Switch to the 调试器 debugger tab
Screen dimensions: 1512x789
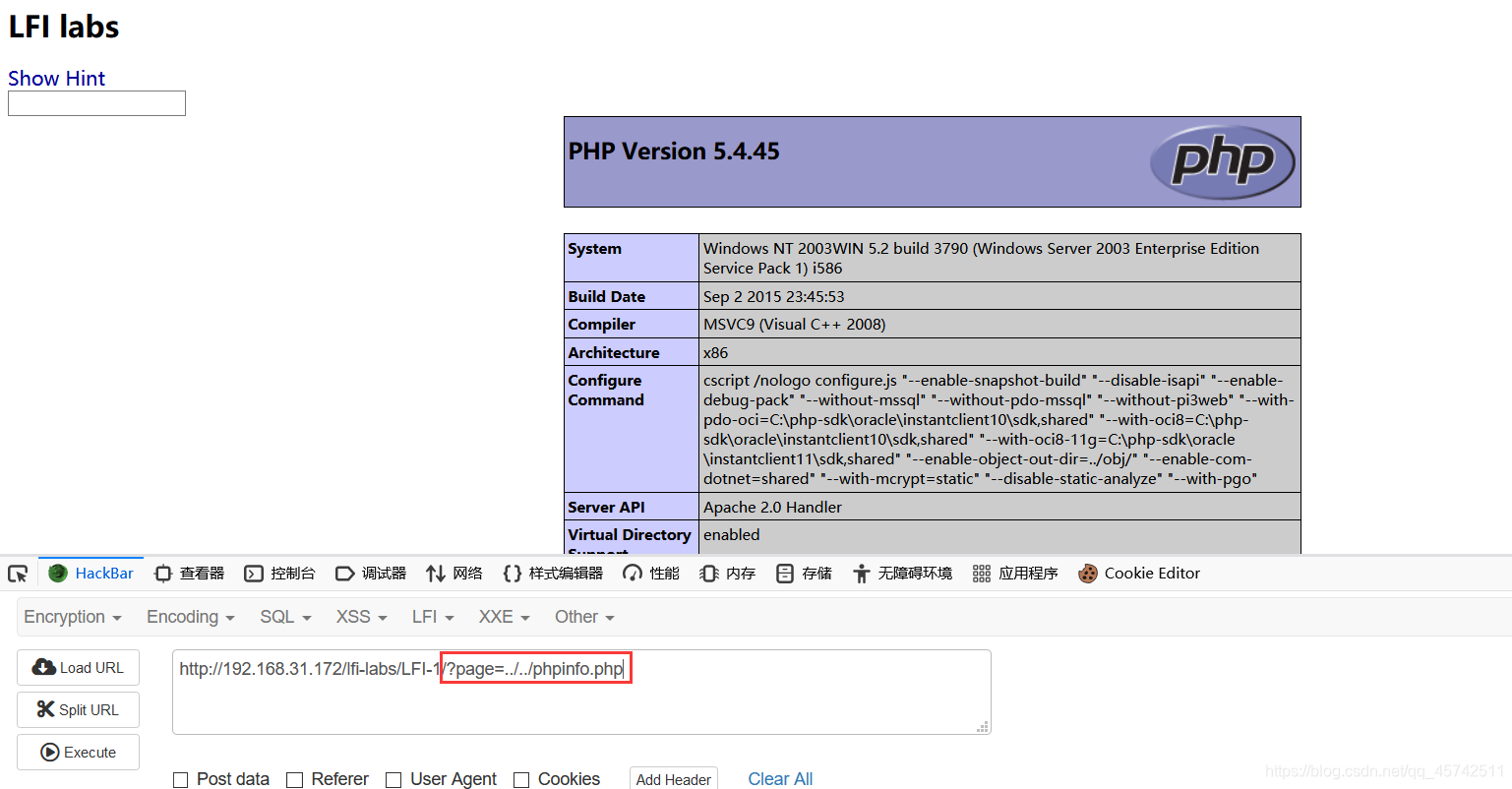[371, 574]
